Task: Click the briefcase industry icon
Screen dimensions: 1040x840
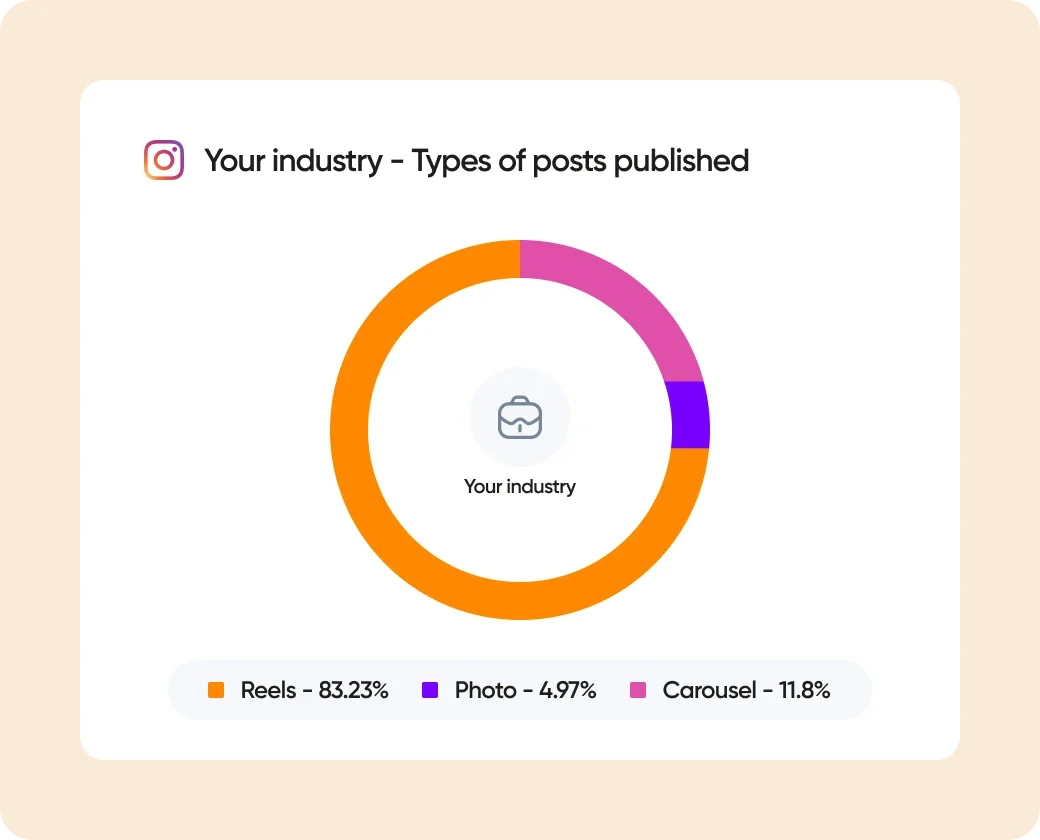Action: [x=520, y=417]
